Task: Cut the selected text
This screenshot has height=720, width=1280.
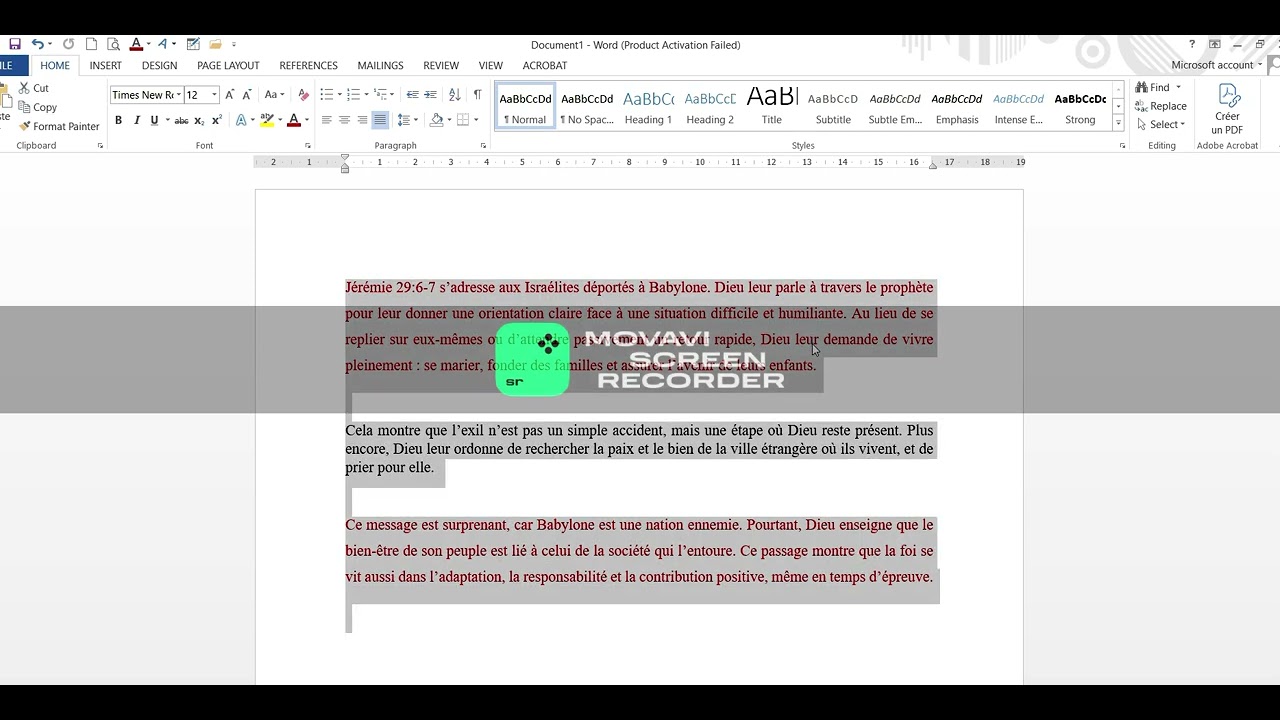Action: (33, 88)
